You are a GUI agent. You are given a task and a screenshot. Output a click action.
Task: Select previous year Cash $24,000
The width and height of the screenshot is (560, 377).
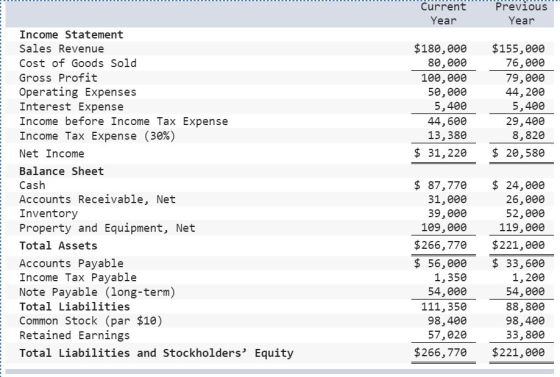click(518, 185)
